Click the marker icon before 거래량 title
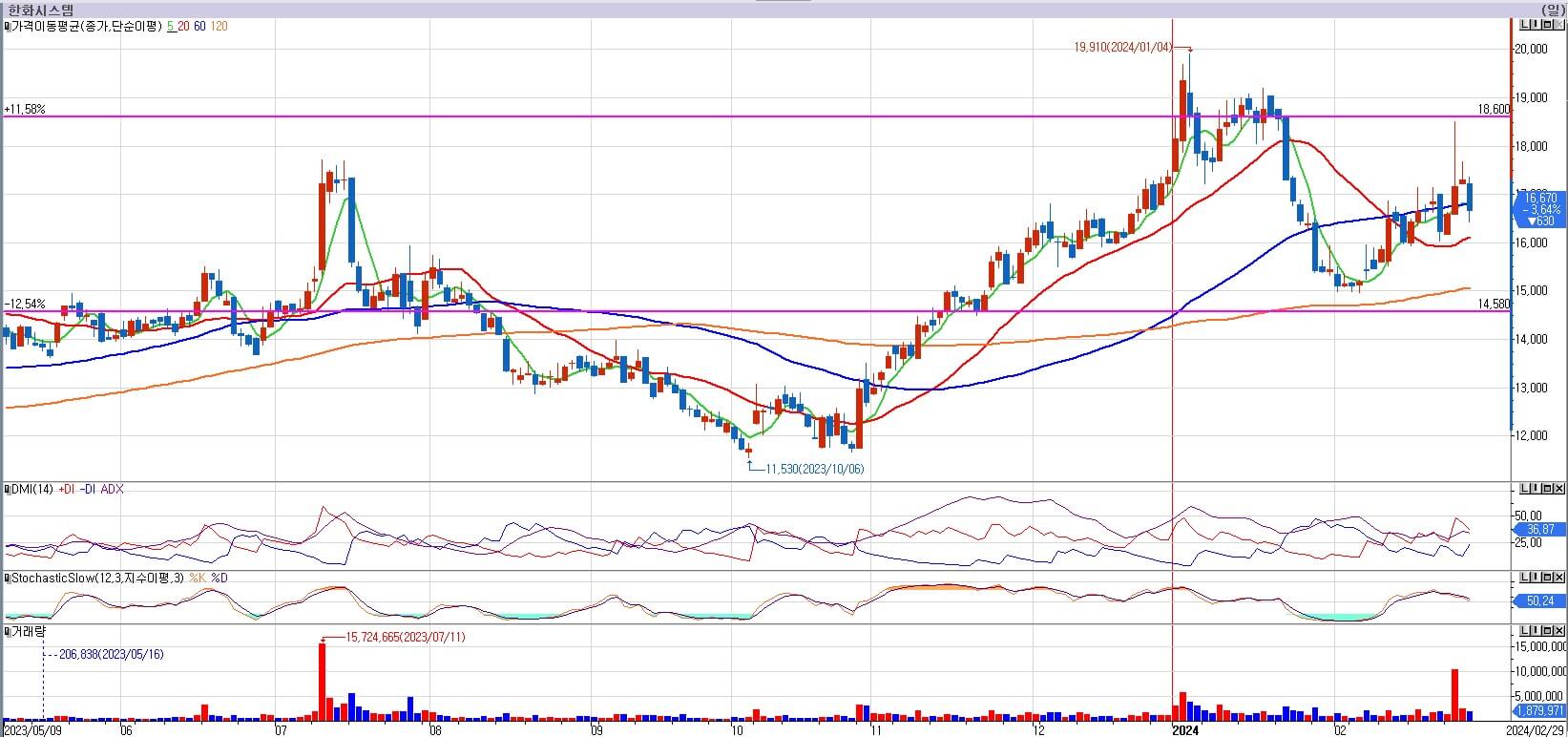 coord(7,631)
